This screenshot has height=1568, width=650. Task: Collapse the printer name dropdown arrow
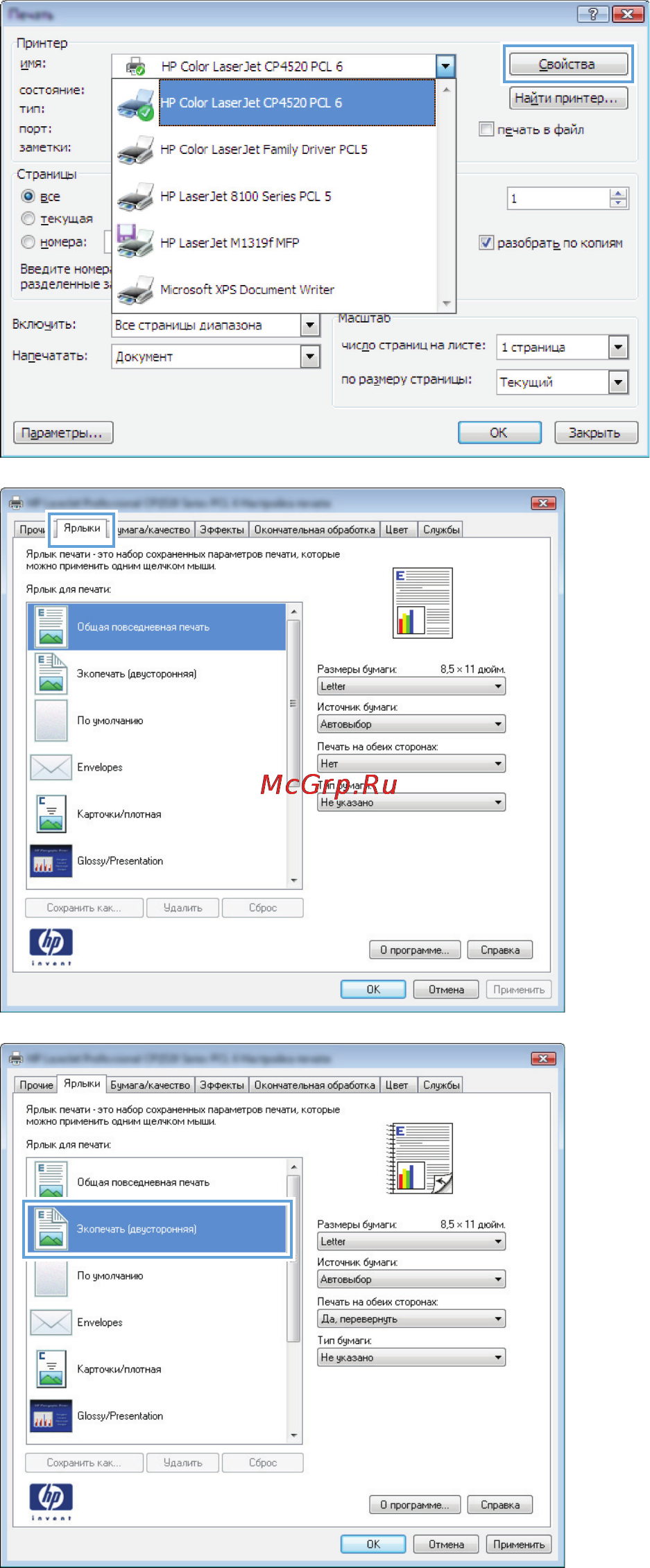tap(445, 67)
